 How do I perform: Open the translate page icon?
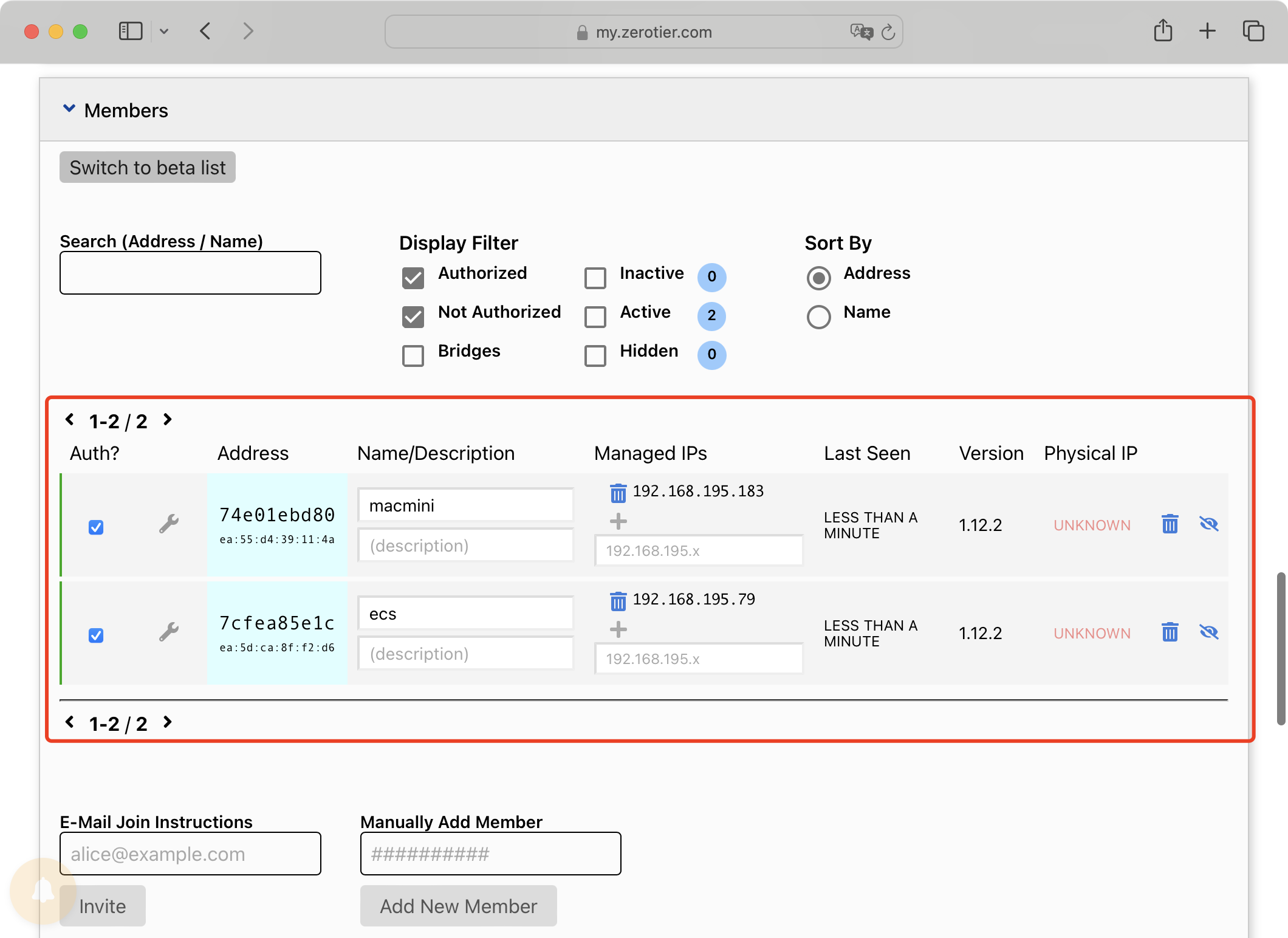[862, 32]
